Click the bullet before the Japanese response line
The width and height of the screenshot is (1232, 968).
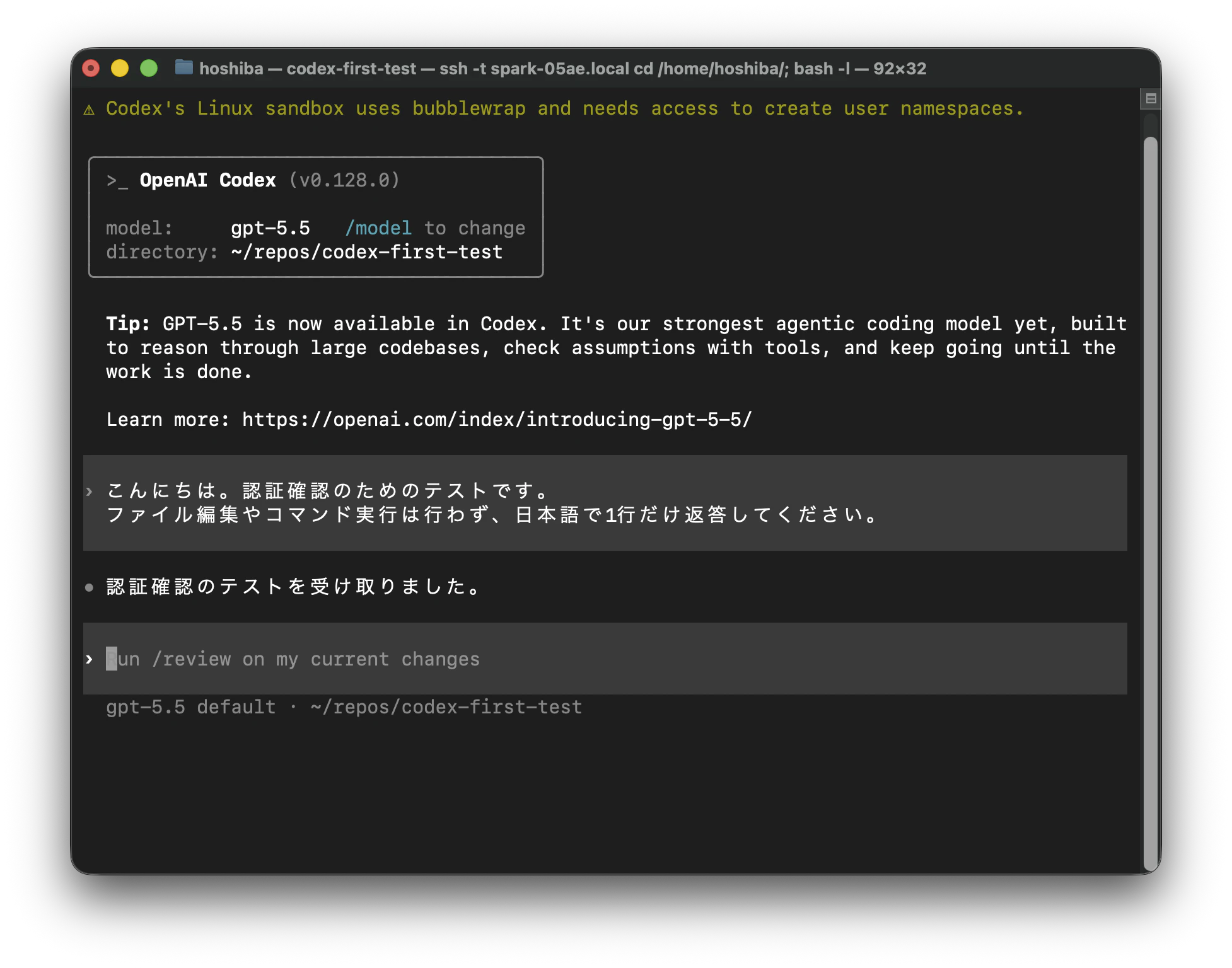click(89, 588)
